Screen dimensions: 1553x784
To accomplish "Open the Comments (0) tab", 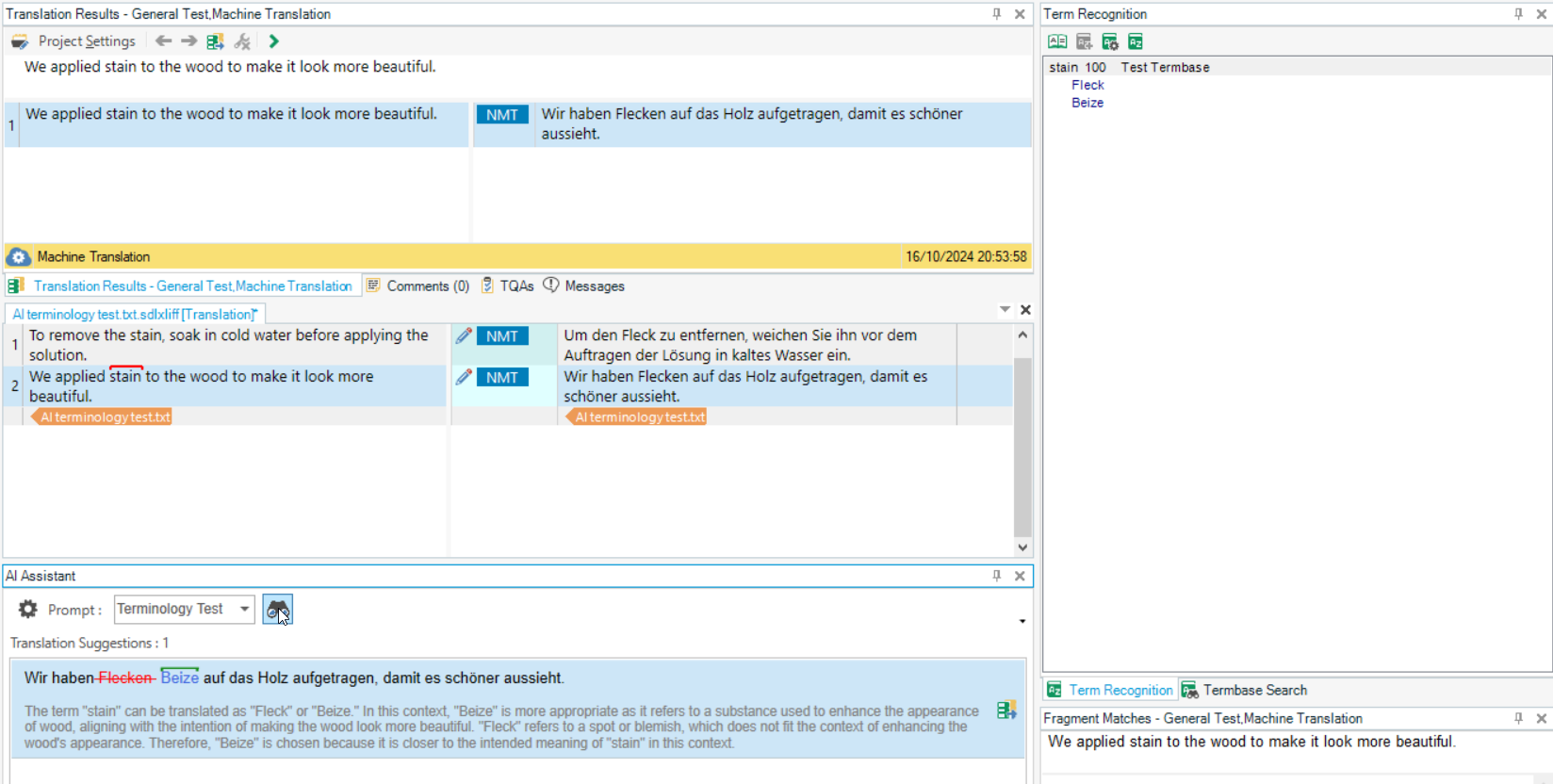I will click(417, 286).
